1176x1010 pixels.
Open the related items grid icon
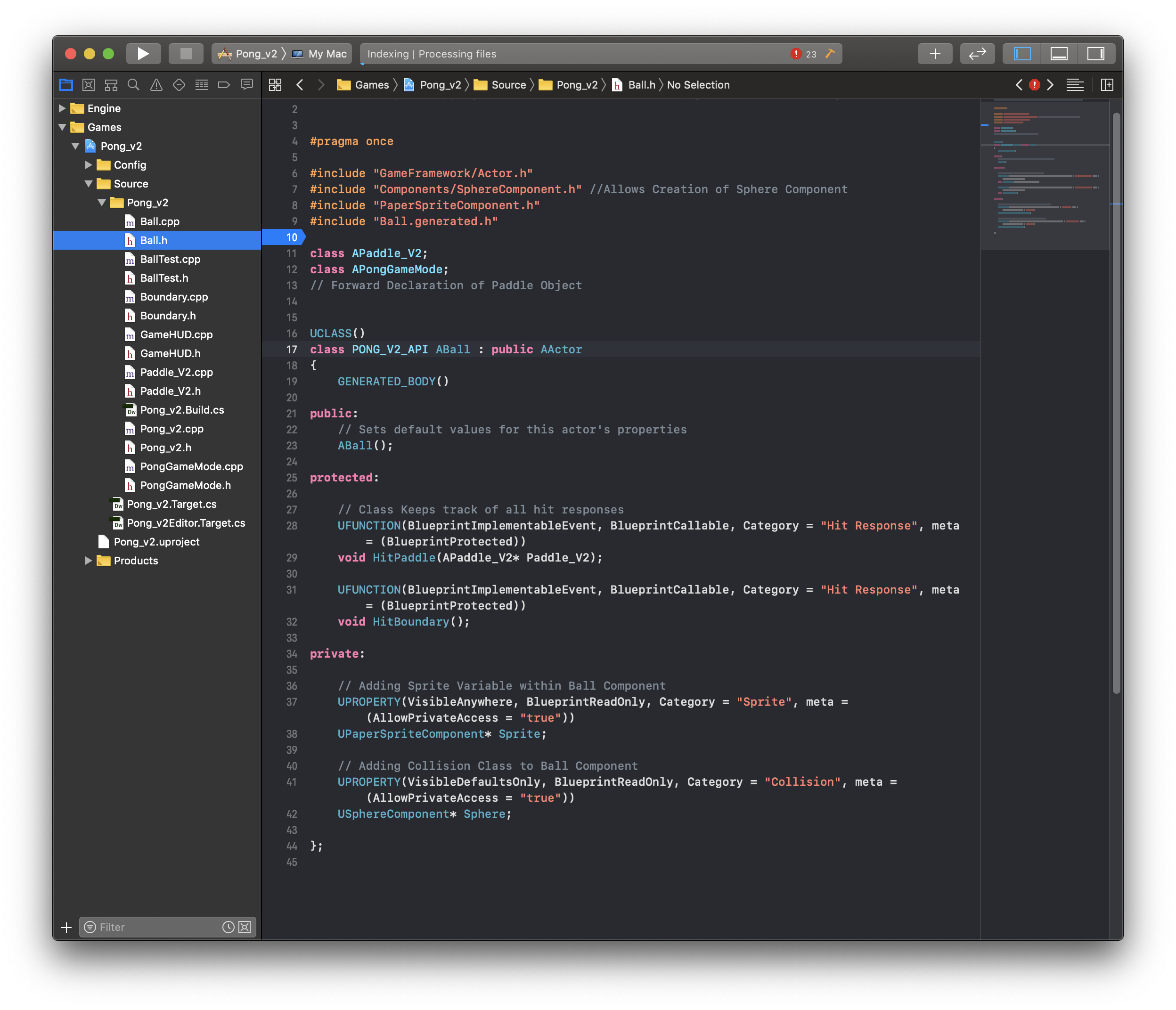275,85
